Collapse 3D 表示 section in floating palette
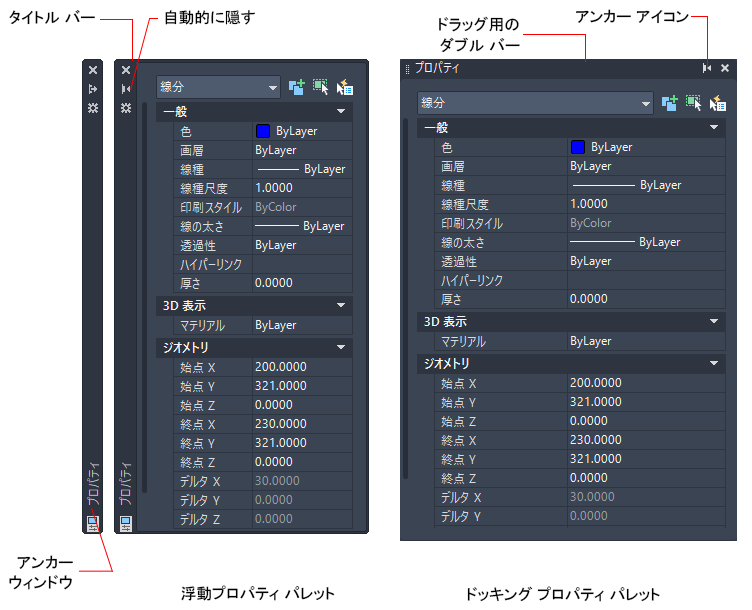Image resolution: width=752 pixels, height=610 pixels. point(341,305)
